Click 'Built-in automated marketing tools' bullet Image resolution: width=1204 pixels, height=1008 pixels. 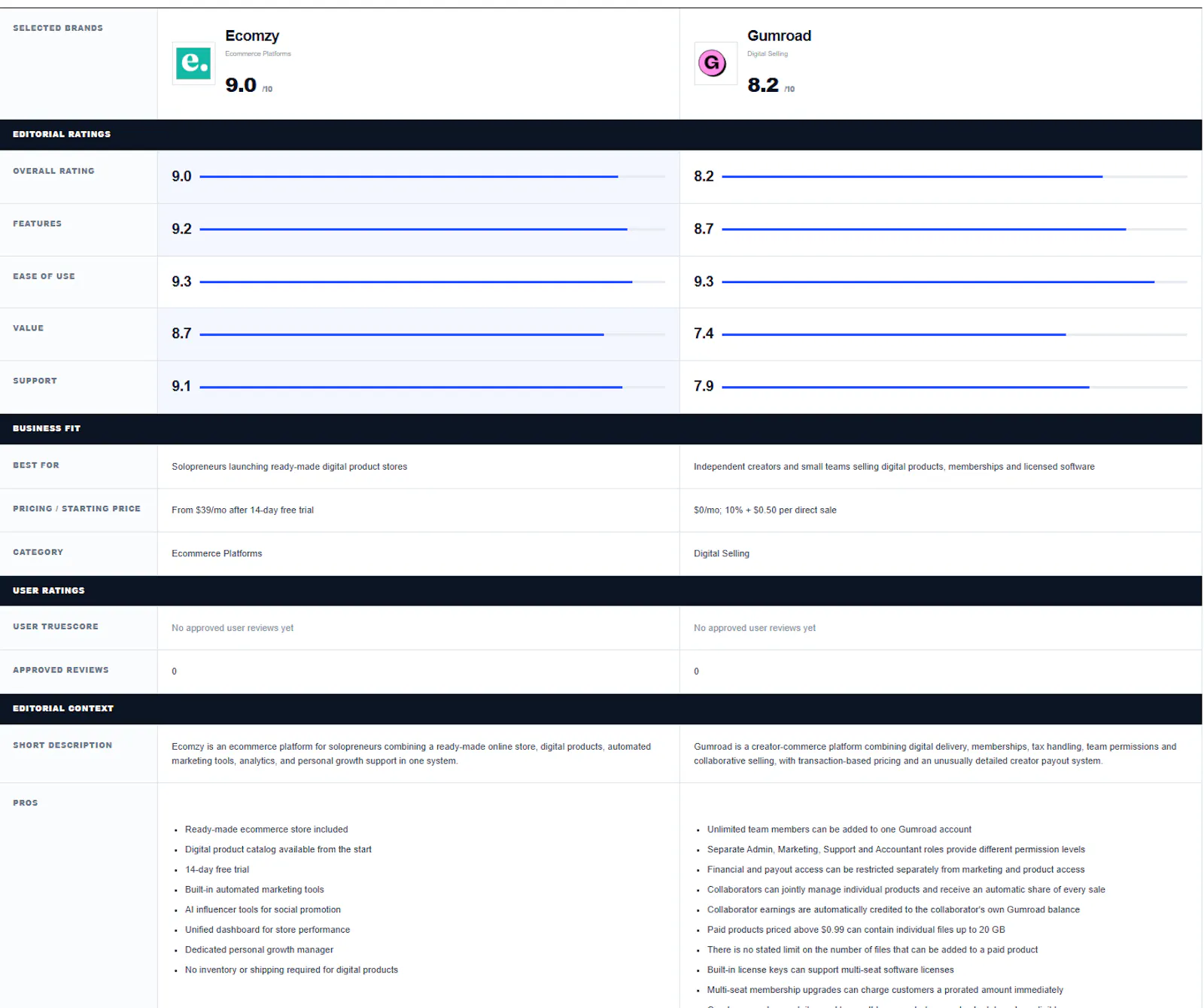click(x=254, y=890)
